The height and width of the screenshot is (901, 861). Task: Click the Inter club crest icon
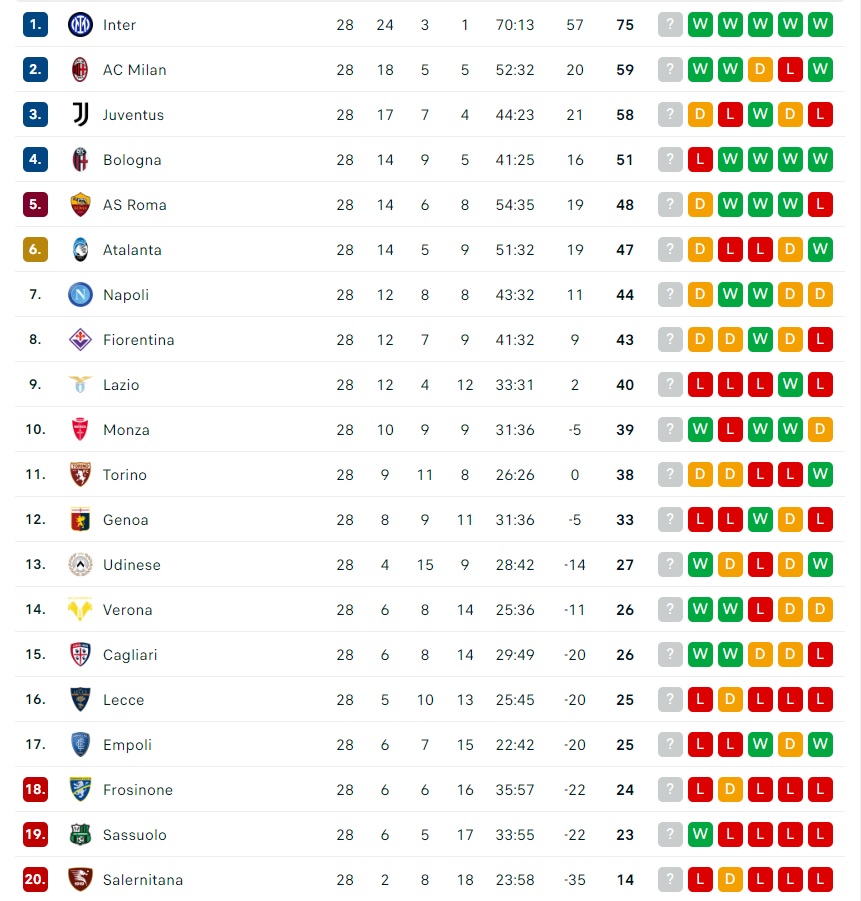(80, 25)
